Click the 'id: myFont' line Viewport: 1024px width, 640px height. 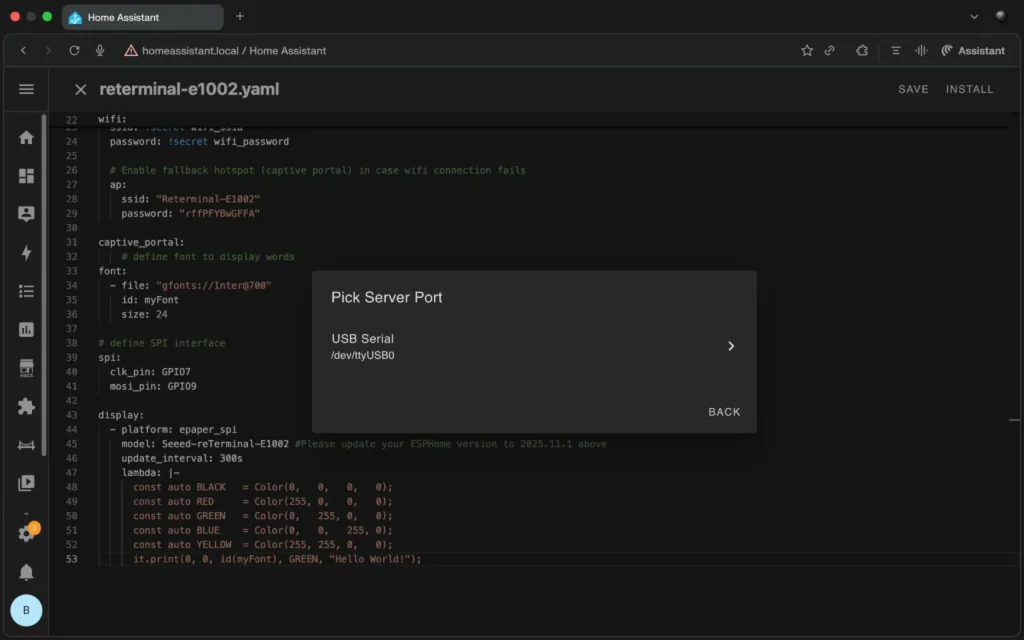click(x=150, y=300)
